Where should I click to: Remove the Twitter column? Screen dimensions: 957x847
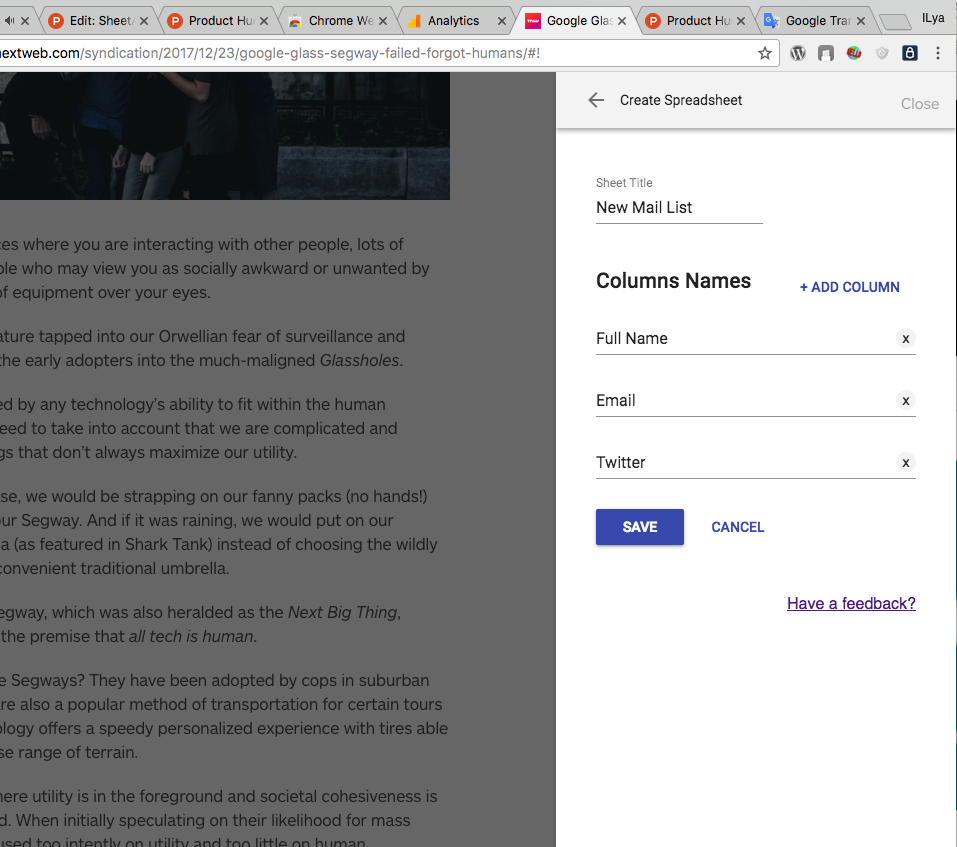[x=906, y=463]
